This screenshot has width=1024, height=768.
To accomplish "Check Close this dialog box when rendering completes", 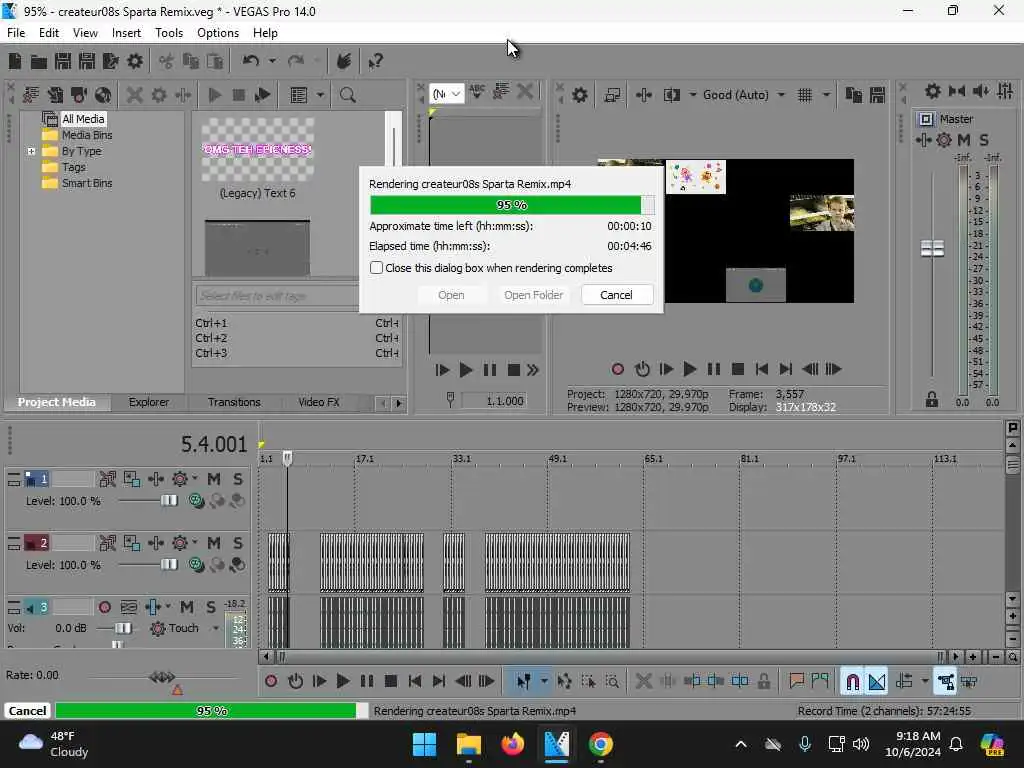I will (x=376, y=268).
